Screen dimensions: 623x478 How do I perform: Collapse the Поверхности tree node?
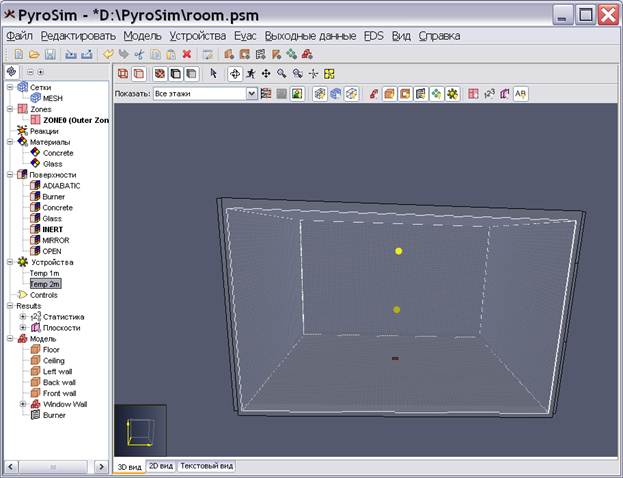click(x=10, y=174)
